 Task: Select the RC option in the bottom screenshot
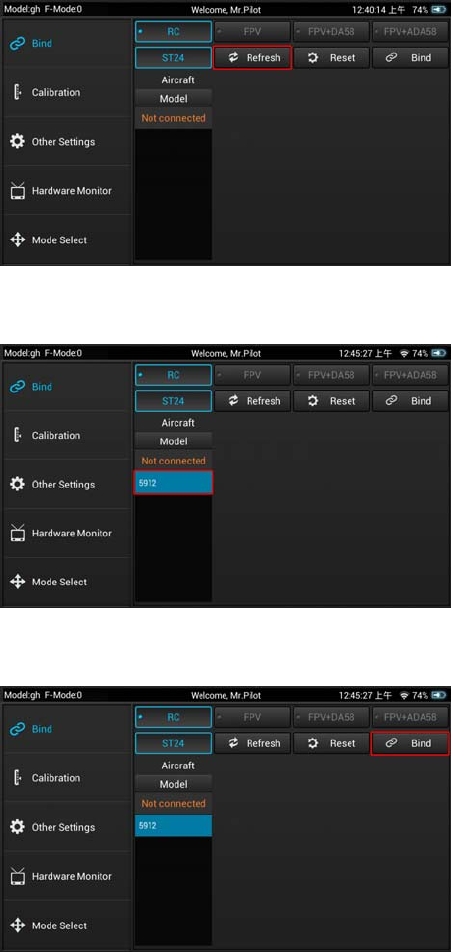point(174,717)
